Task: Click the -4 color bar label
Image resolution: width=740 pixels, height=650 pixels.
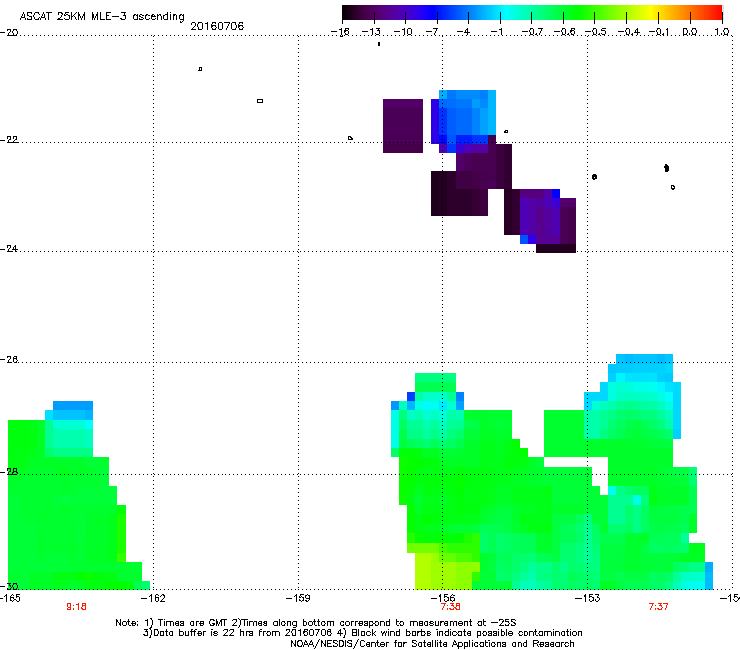Action: pos(465,32)
